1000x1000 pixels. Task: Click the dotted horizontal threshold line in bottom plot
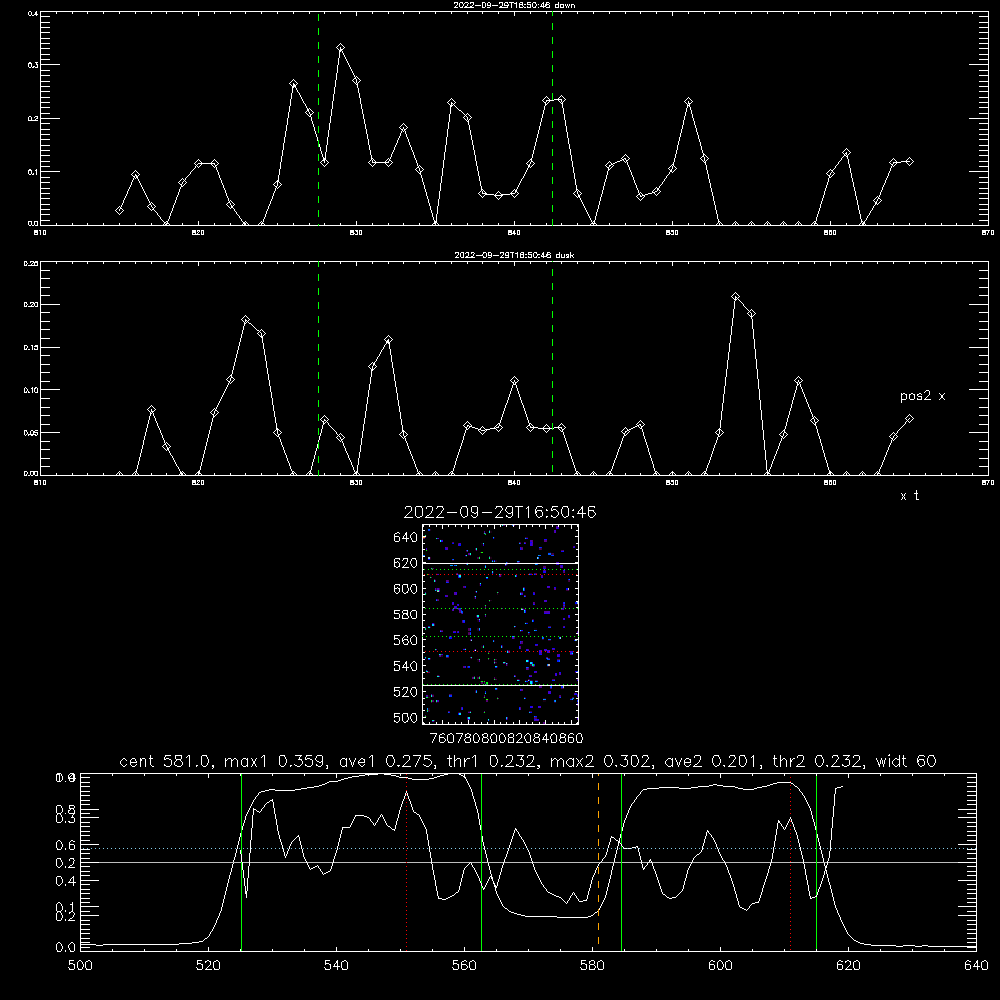coord(528,848)
